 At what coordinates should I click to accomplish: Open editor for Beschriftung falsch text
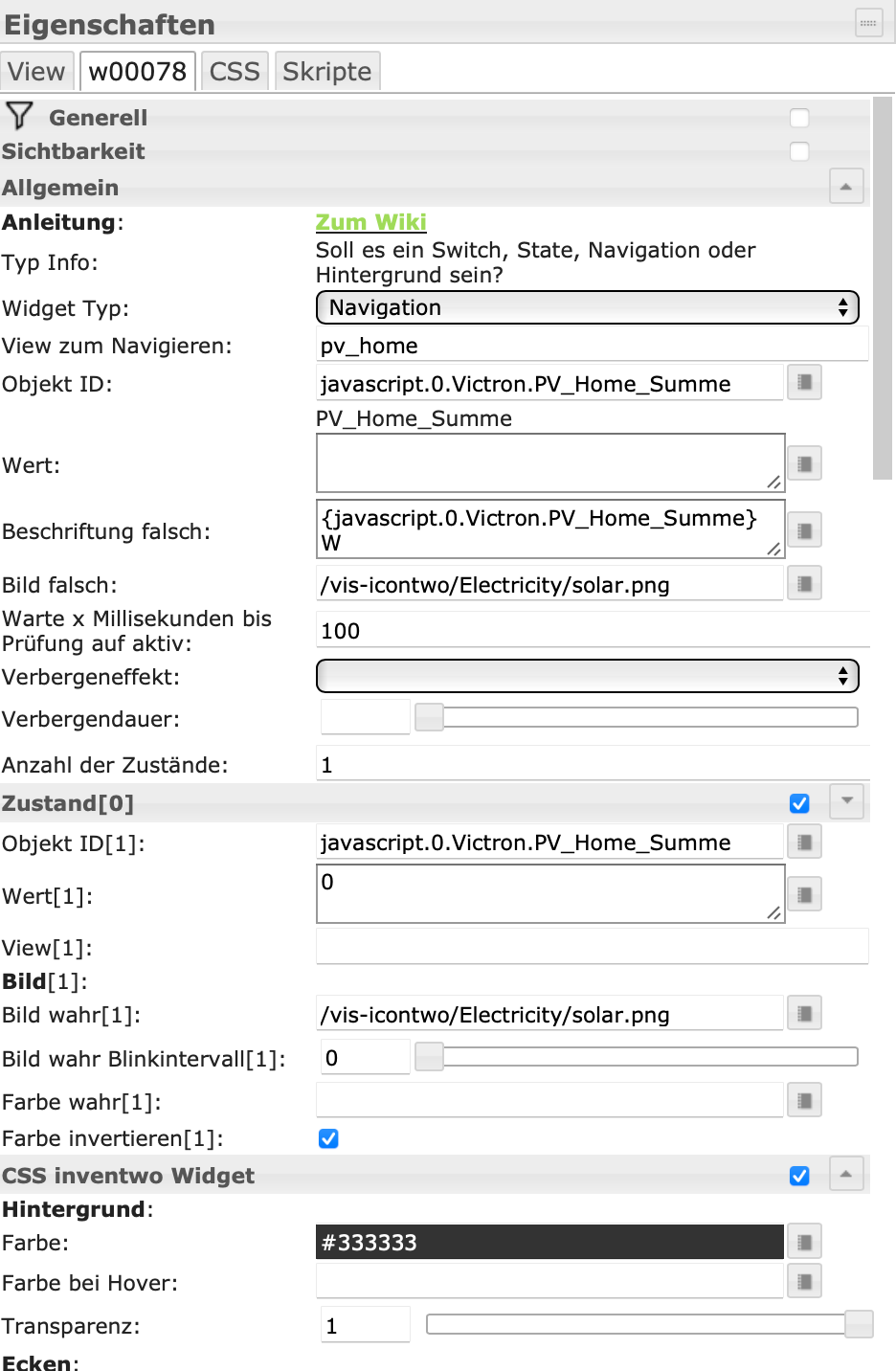[x=804, y=529]
